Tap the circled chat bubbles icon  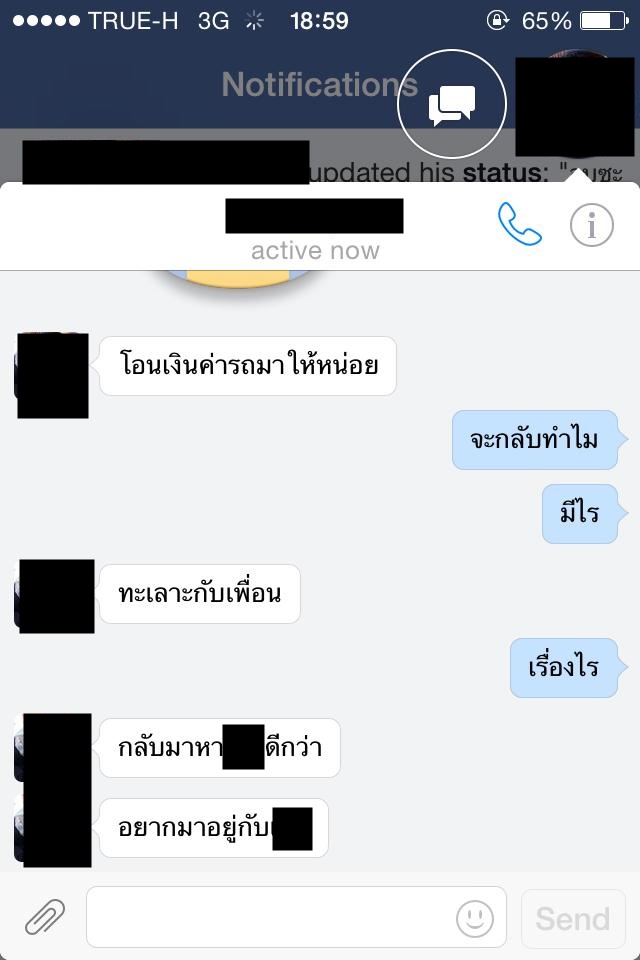[452, 104]
